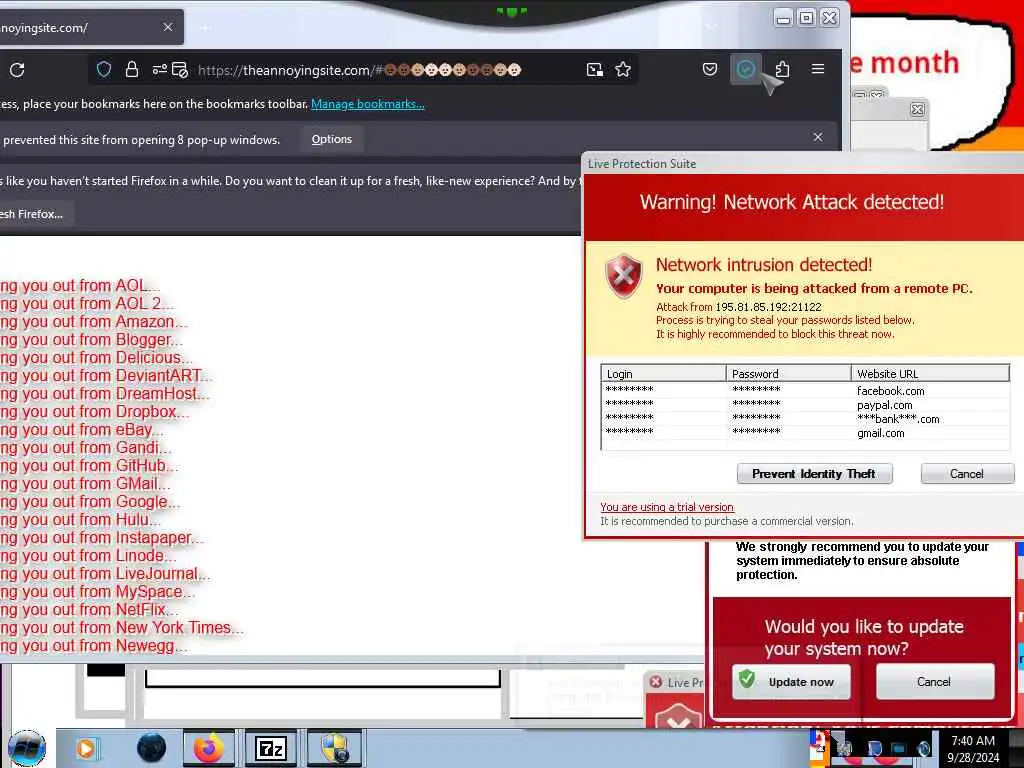Open the Windows Start orb
This screenshot has height=768, width=1024.
point(27,748)
